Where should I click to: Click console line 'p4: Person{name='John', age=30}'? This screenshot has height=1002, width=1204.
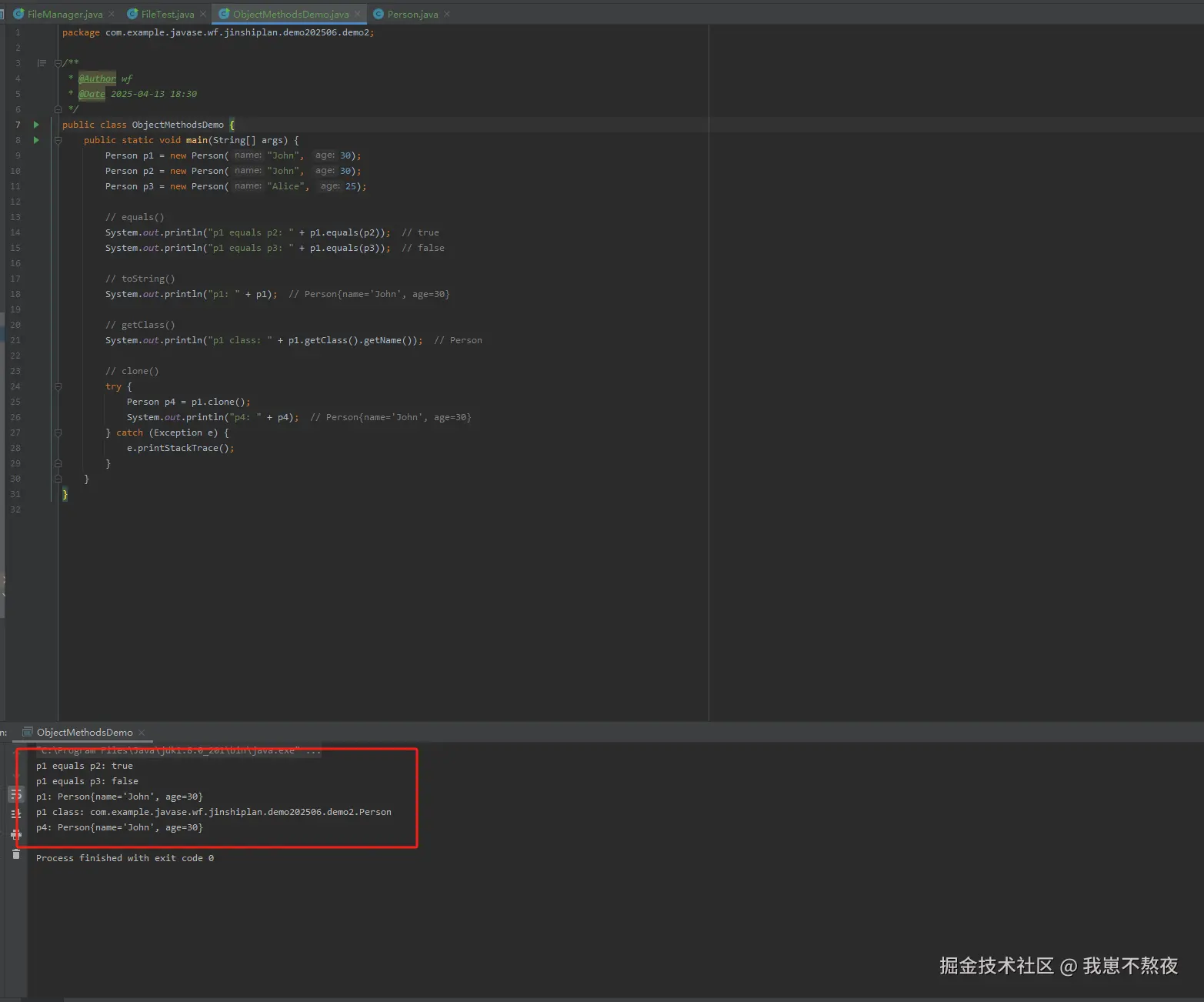[119, 827]
